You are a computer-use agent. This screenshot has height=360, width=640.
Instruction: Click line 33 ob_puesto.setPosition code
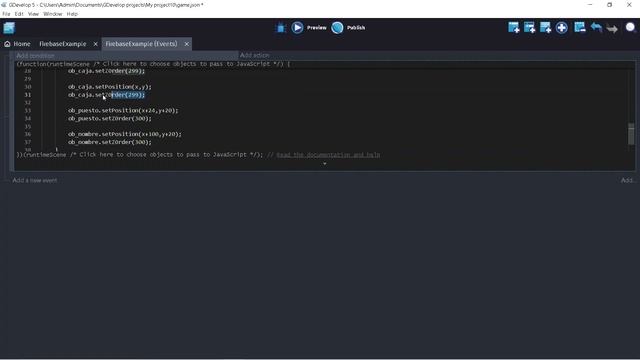[123, 110]
